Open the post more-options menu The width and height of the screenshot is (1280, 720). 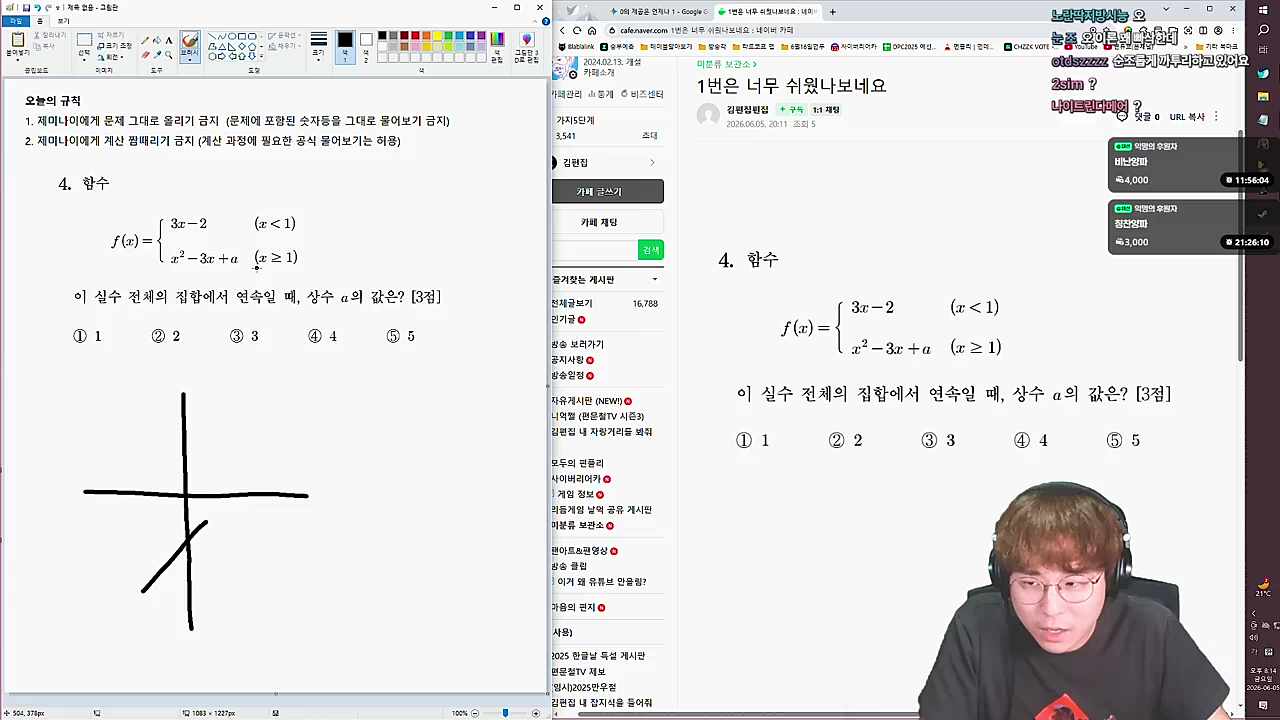[1216, 116]
